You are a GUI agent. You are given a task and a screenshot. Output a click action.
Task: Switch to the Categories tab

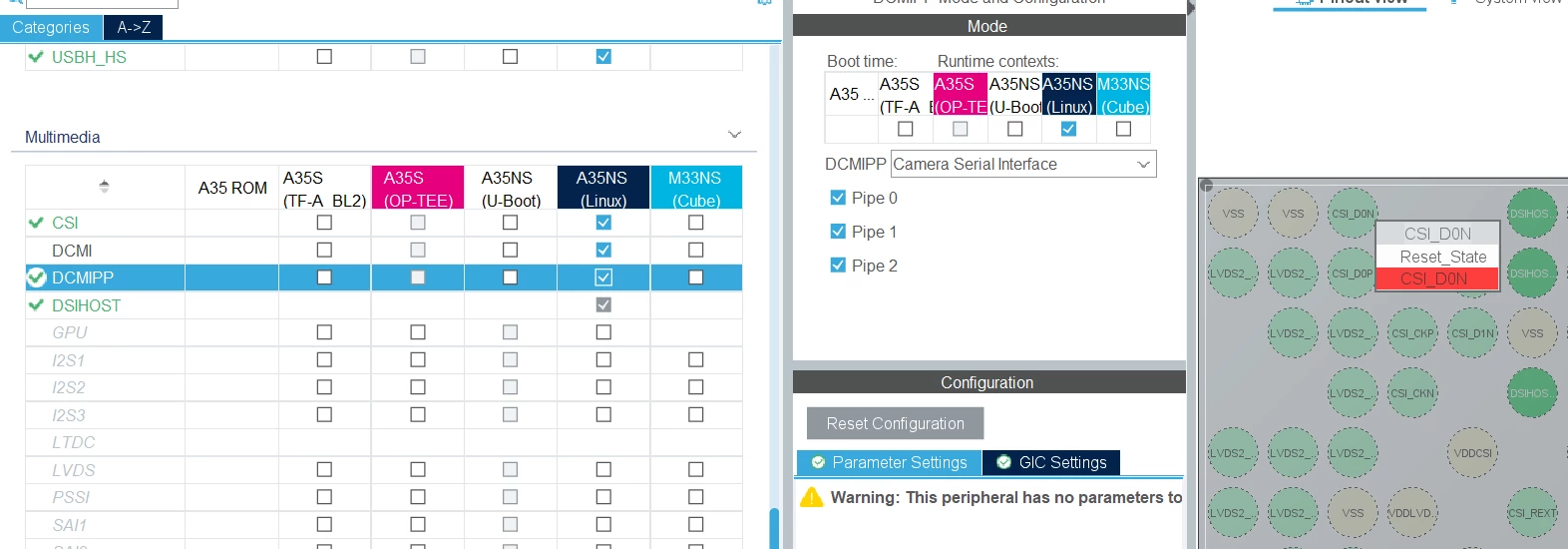click(51, 27)
